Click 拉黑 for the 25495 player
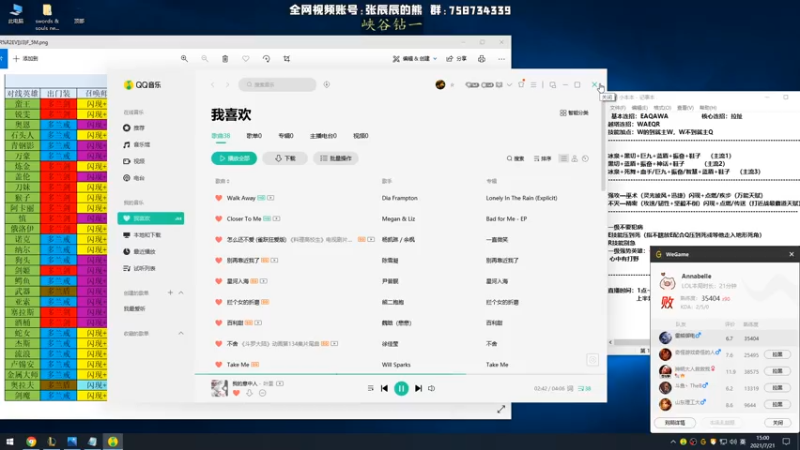This screenshot has height=450, width=800. point(777,354)
